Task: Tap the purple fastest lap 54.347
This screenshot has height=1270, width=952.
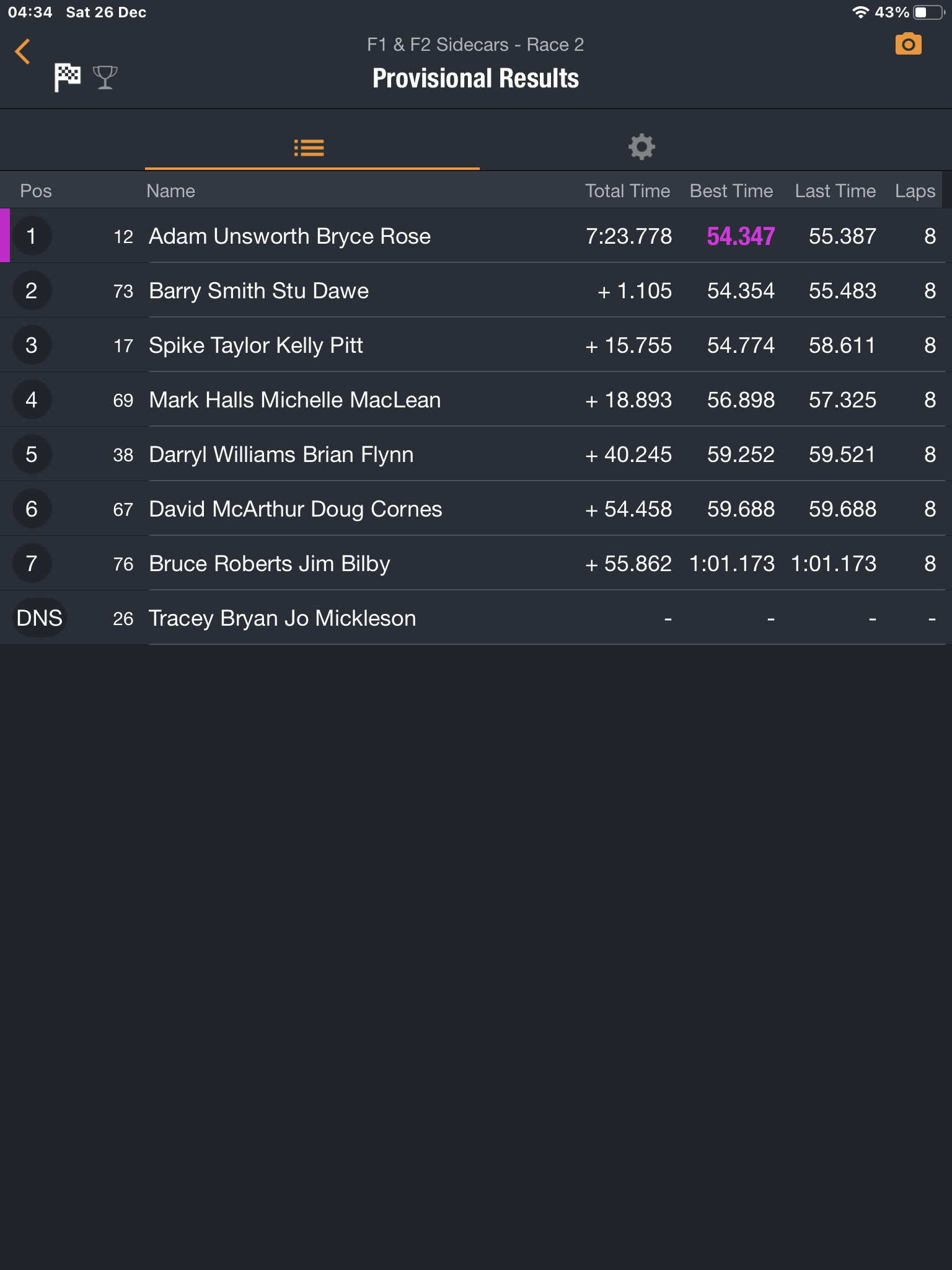Action: point(741,236)
